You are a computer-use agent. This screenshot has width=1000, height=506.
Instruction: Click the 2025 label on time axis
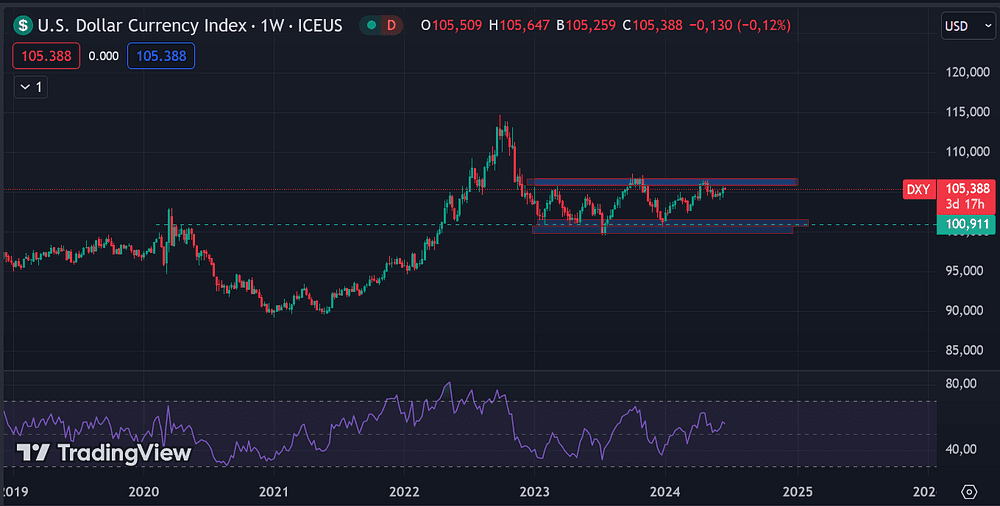pos(797,492)
